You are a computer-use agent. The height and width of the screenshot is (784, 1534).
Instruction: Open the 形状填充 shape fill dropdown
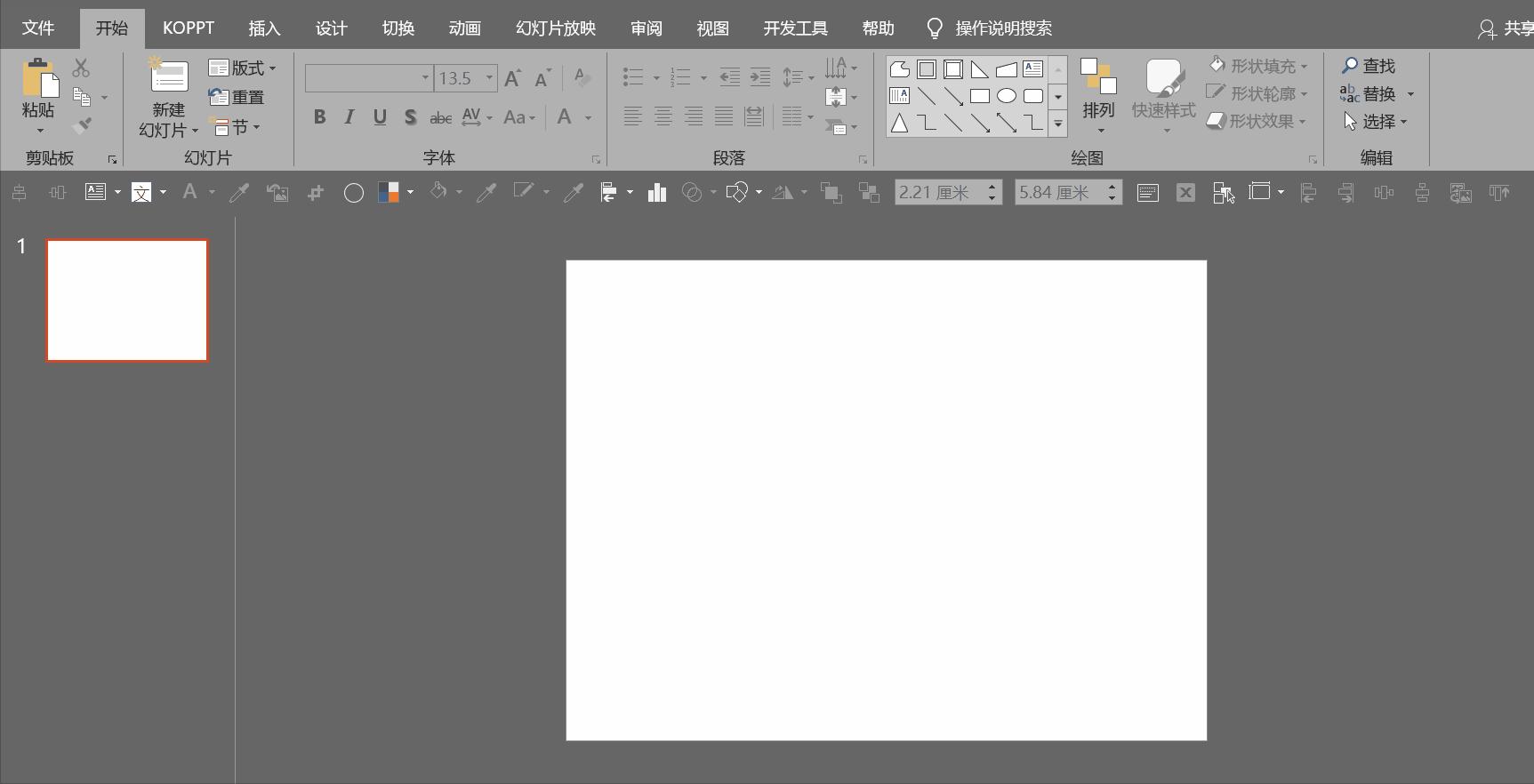pyautogui.click(x=1259, y=66)
